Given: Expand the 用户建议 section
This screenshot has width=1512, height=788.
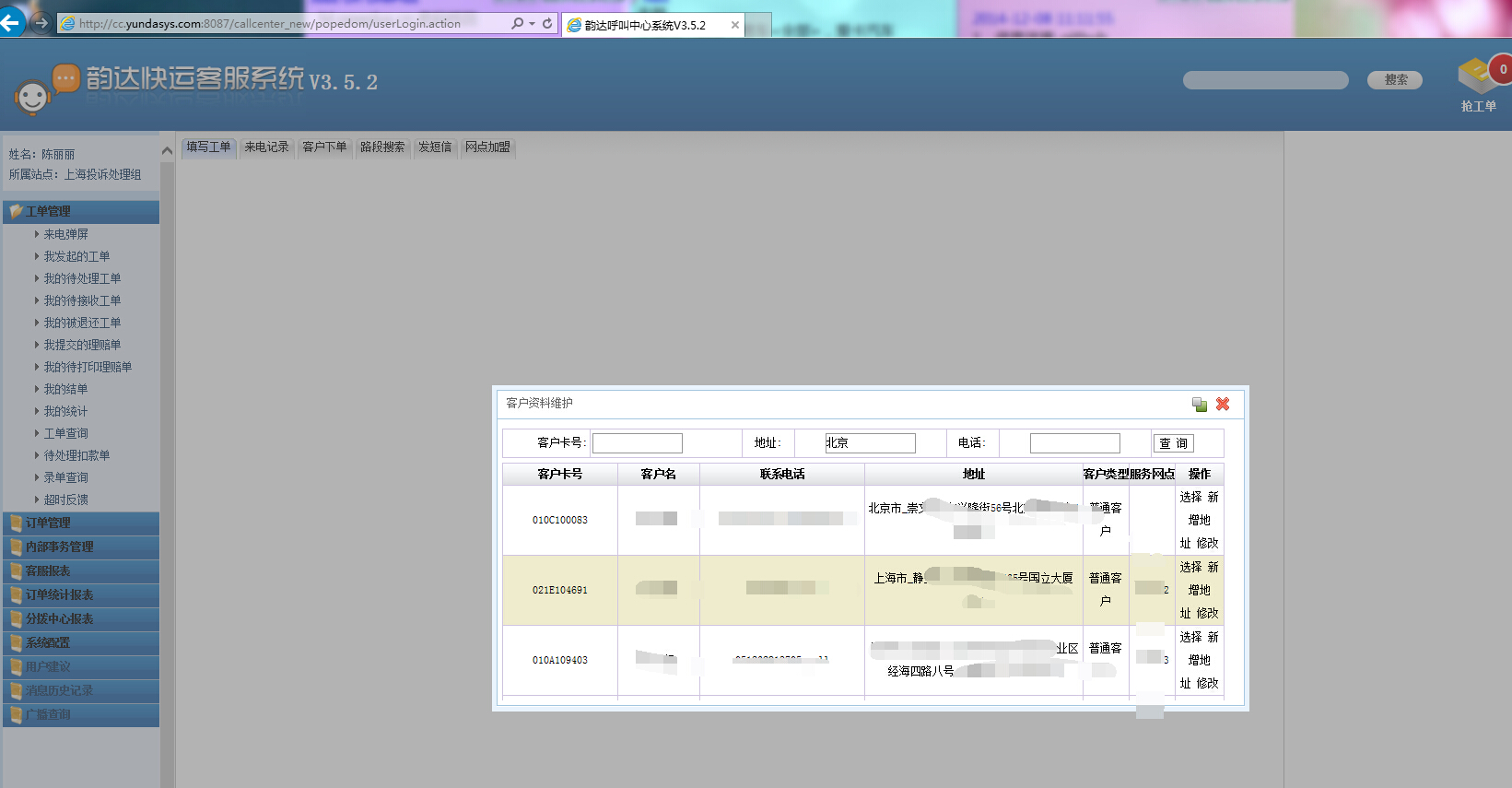Looking at the screenshot, I should pos(81,667).
